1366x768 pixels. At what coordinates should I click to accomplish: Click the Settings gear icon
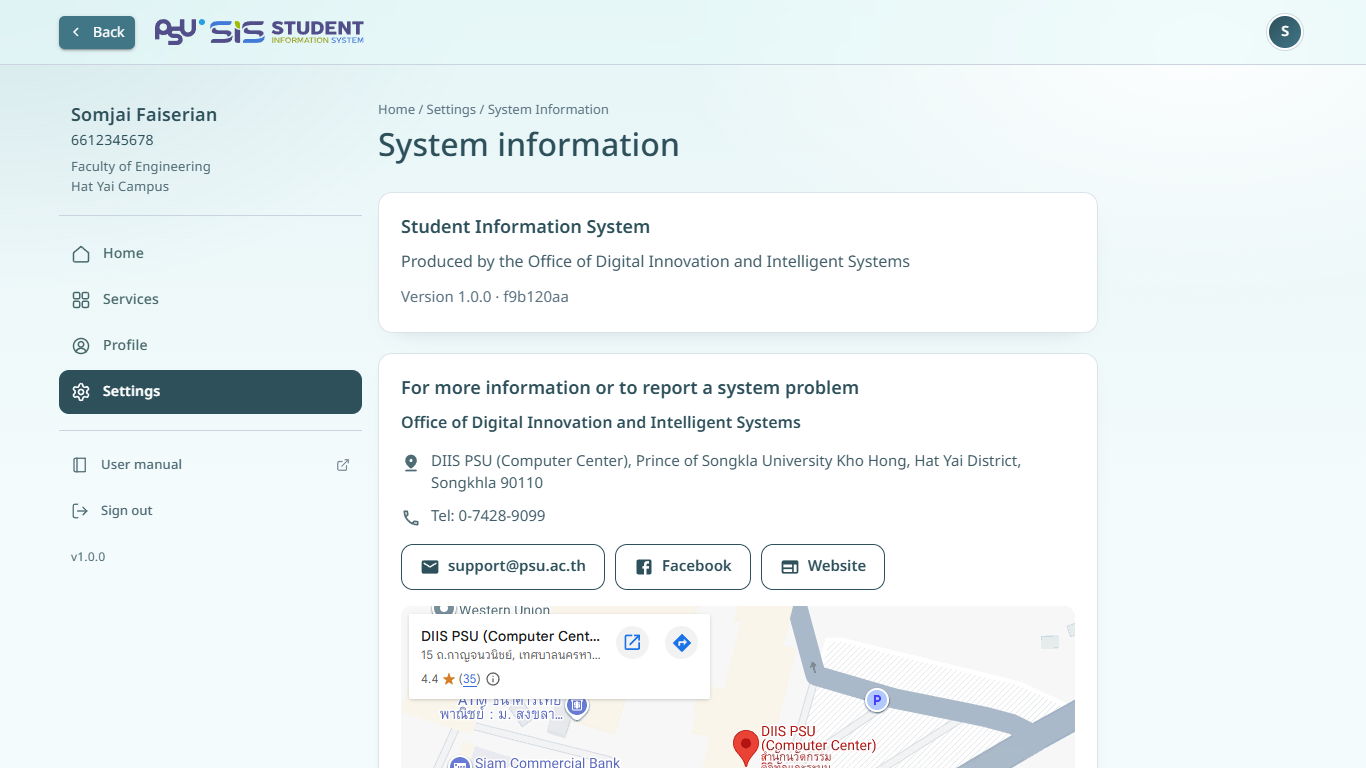point(81,392)
